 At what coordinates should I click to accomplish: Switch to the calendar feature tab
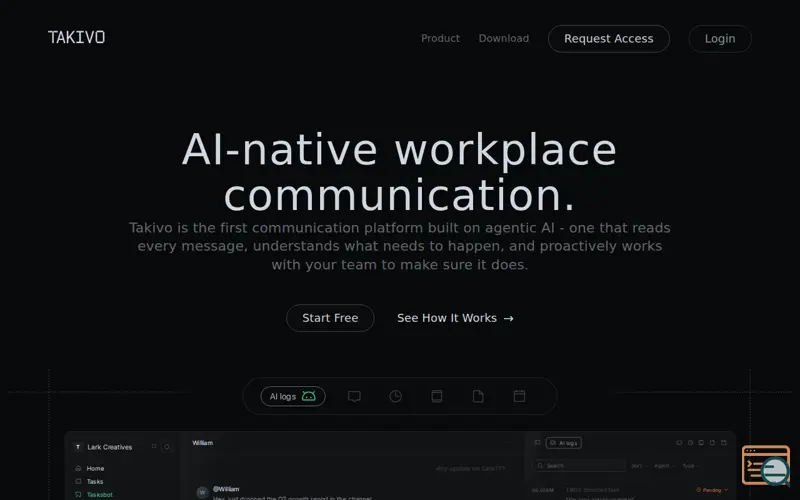coord(519,396)
